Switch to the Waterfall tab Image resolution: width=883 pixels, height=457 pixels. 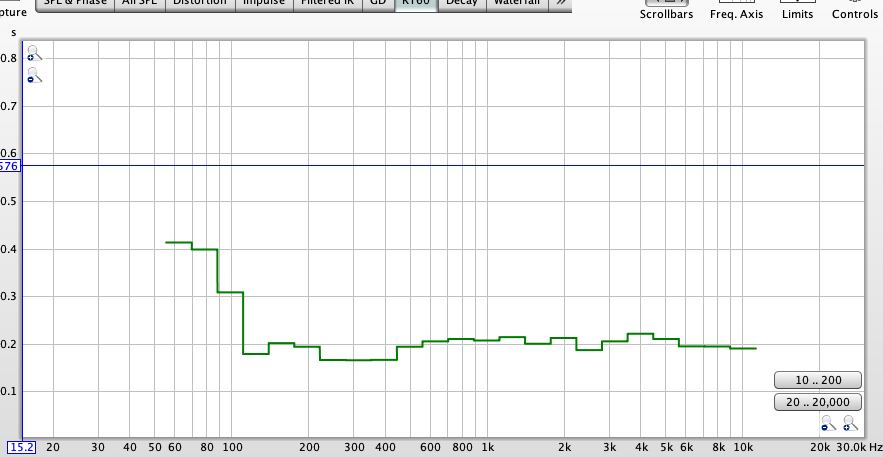click(517, 3)
